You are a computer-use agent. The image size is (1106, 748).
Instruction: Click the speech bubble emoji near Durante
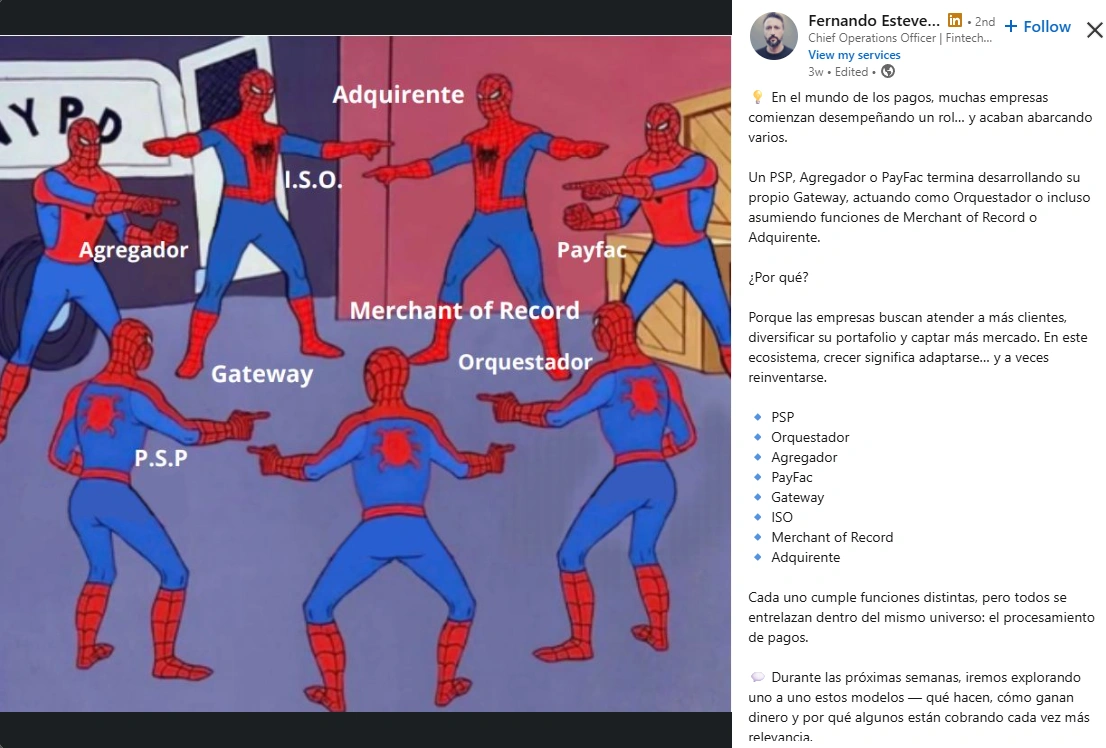(x=758, y=677)
